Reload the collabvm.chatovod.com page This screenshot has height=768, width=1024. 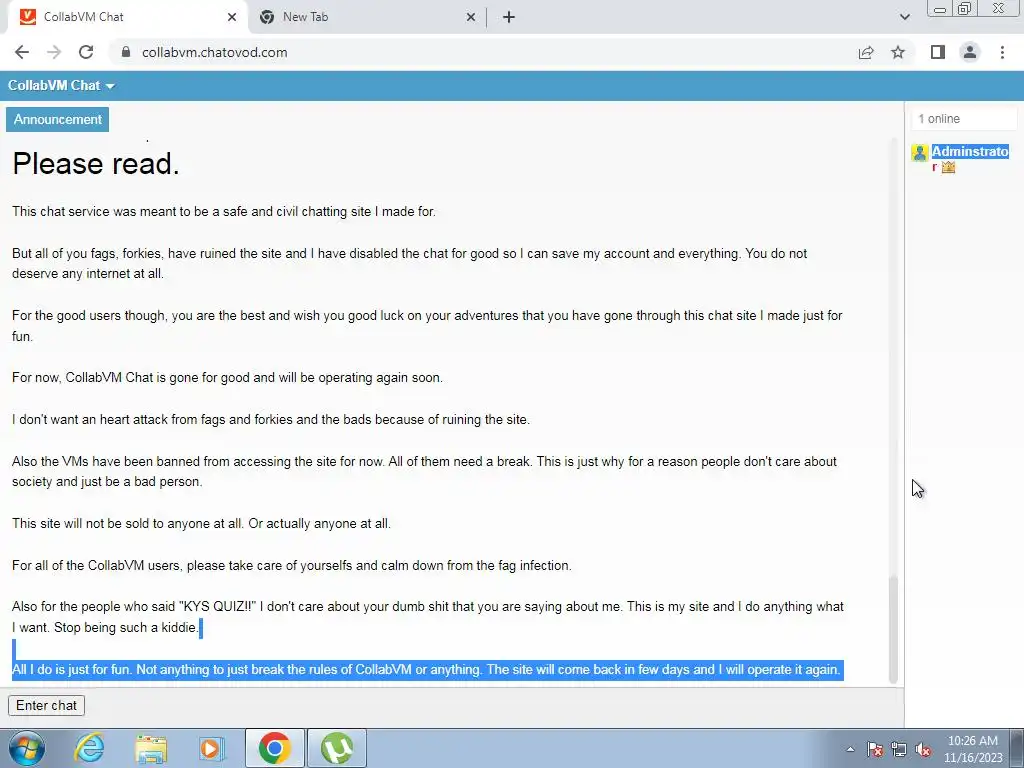pos(86,52)
